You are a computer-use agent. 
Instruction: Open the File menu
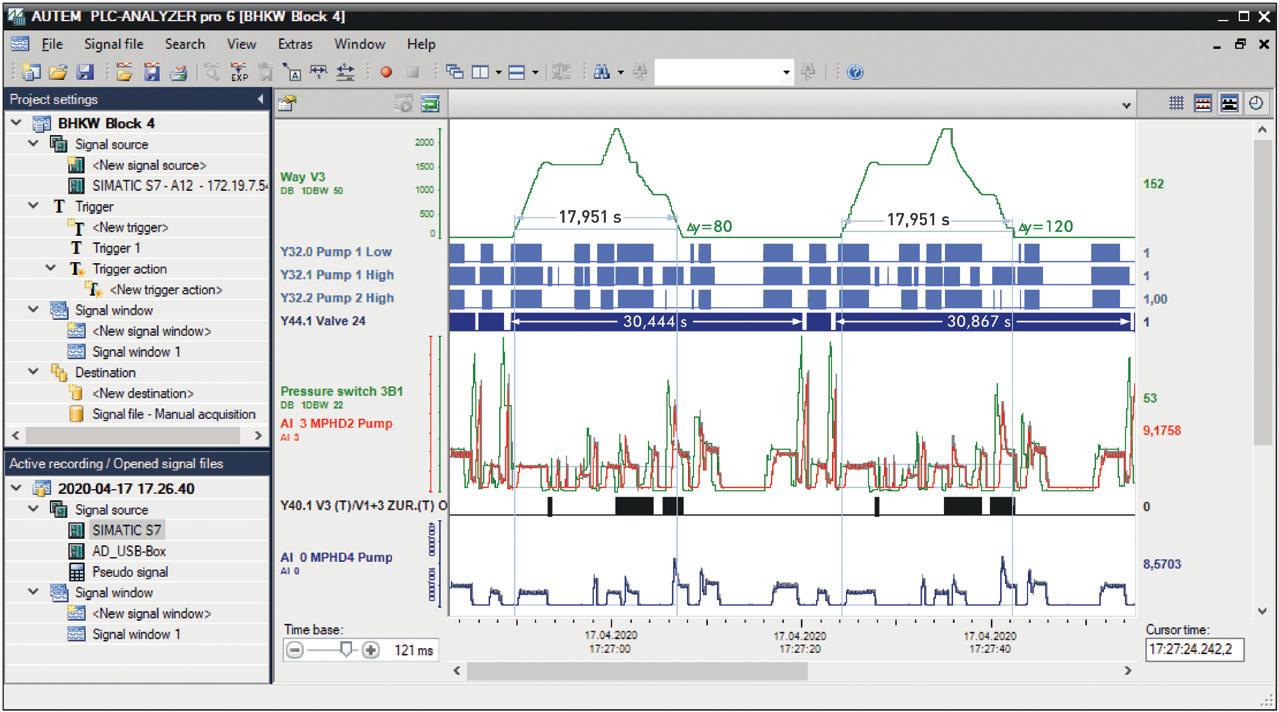pos(52,44)
